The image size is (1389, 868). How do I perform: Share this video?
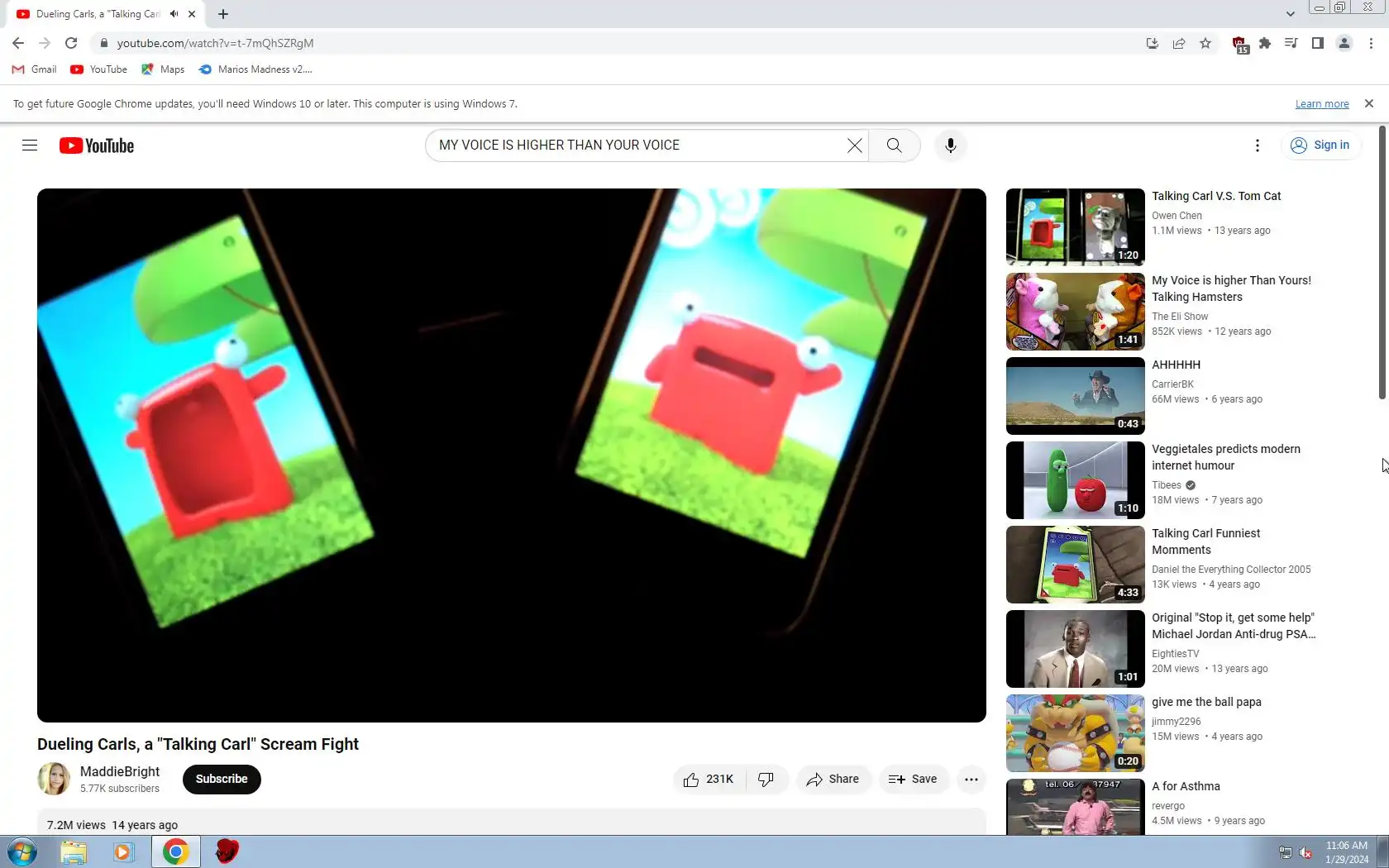coord(833,780)
